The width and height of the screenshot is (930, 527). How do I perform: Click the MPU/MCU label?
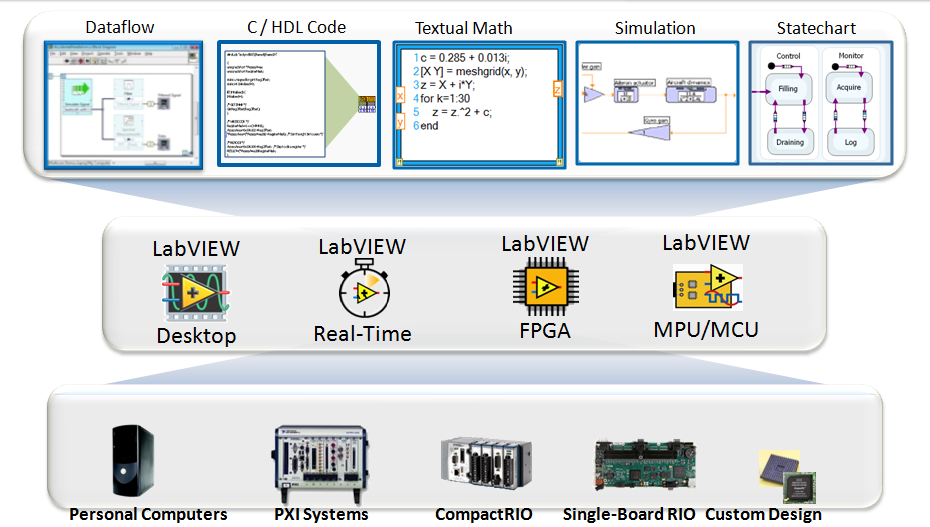pos(706,330)
